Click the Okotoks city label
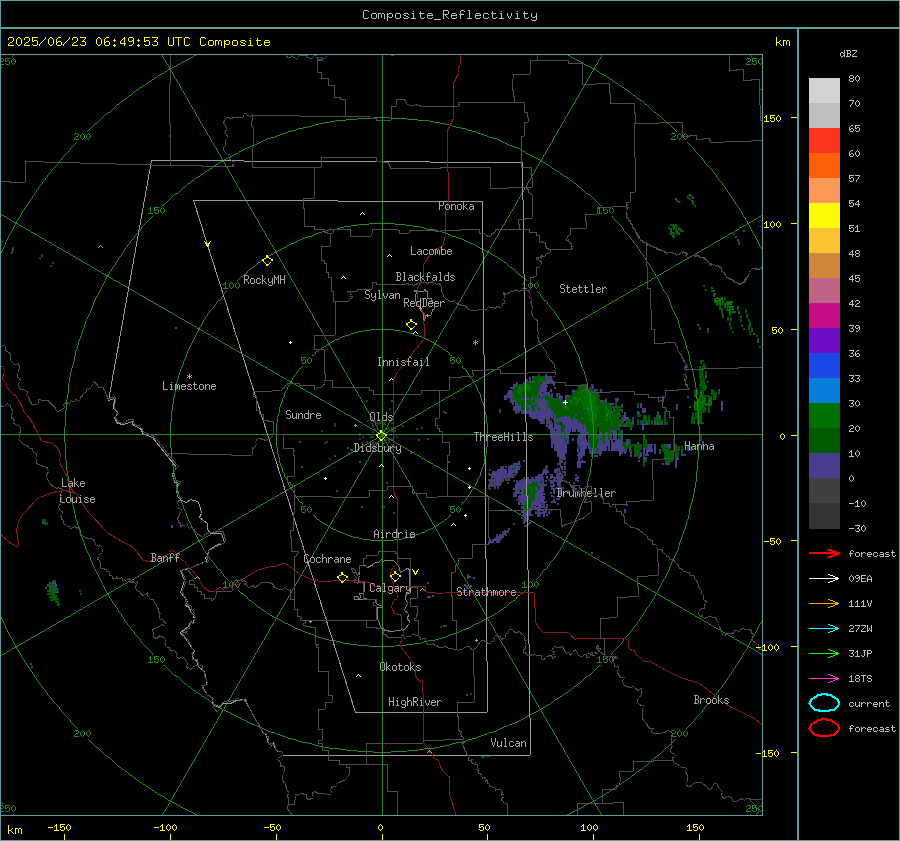Viewport: 900px width, 841px height. [400, 667]
